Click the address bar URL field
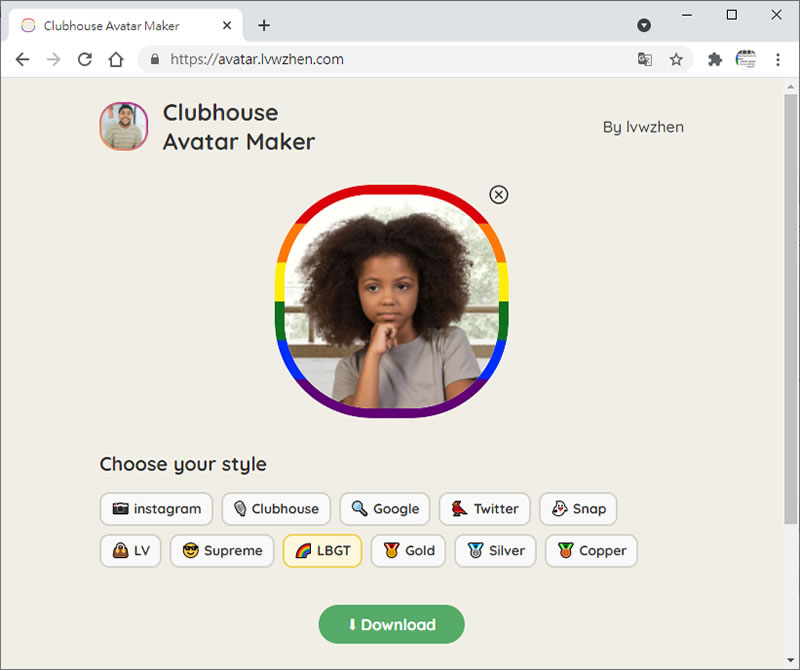The image size is (800, 671). click(390, 60)
